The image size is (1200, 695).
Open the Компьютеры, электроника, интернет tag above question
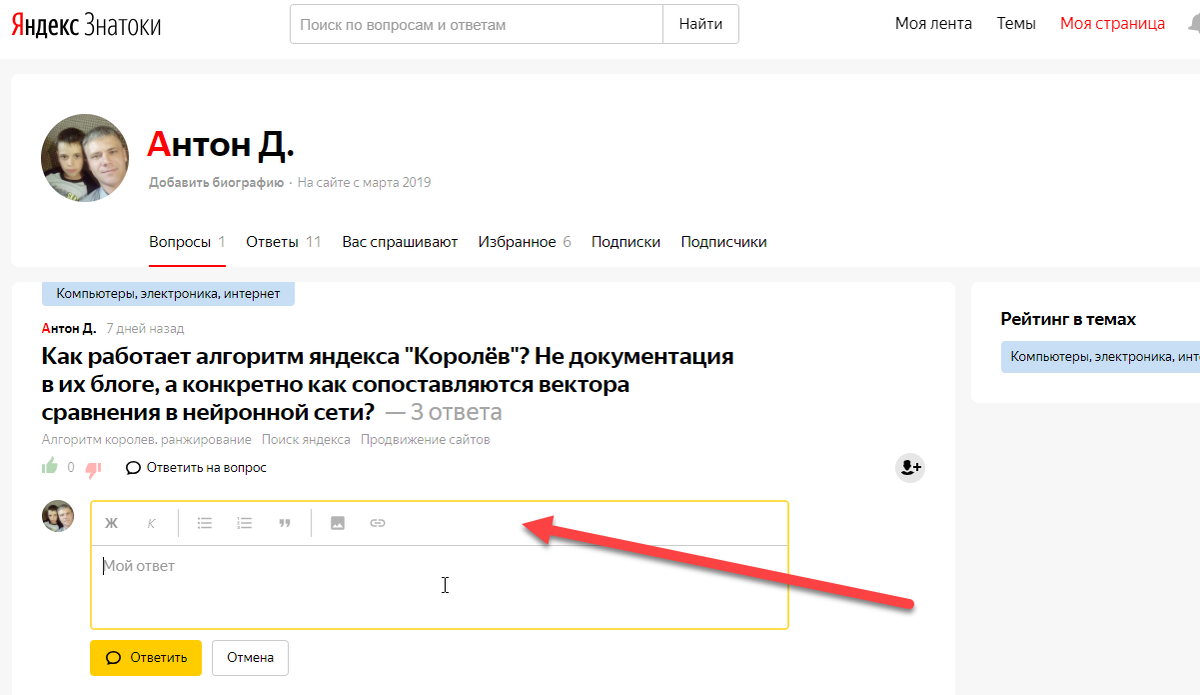[x=168, y=294]
